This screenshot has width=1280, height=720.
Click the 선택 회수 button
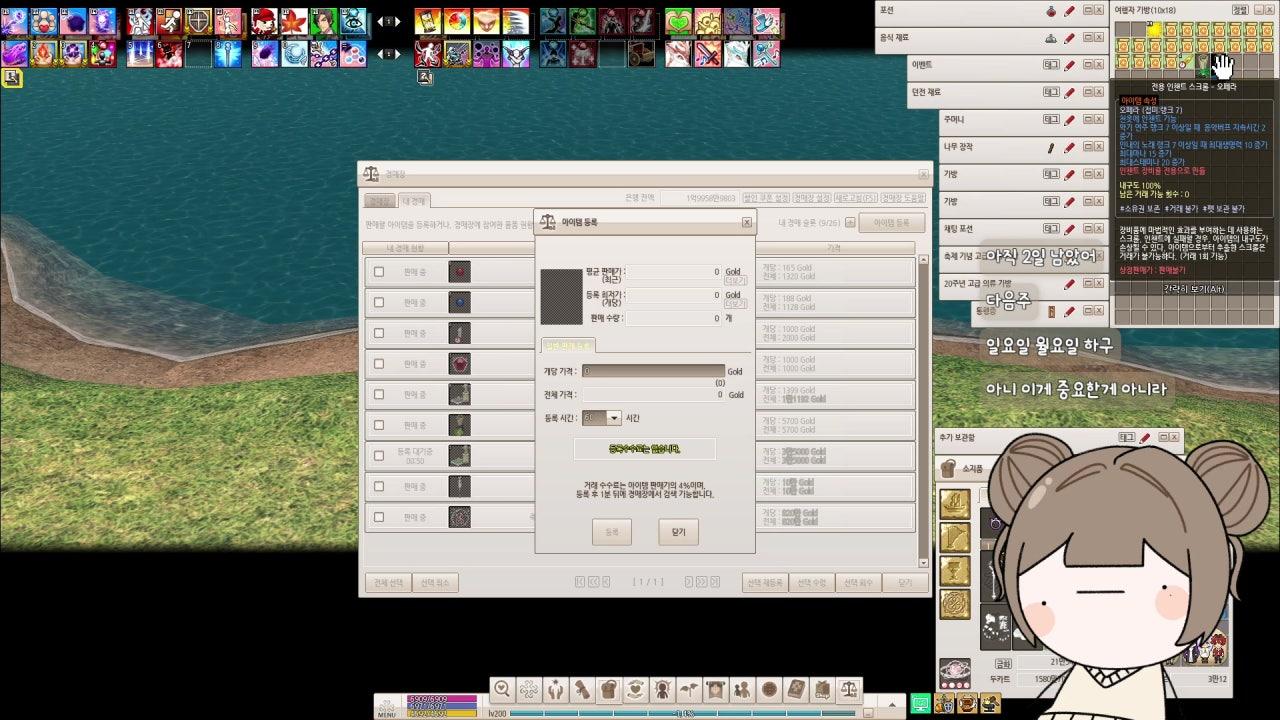point(858,582)
